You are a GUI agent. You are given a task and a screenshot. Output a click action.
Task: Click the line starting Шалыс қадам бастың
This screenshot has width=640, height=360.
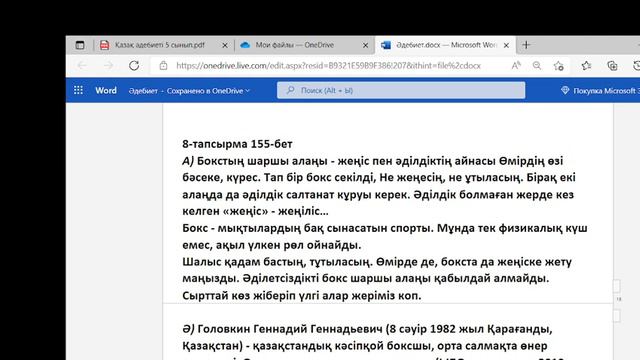tap(377, 262)
